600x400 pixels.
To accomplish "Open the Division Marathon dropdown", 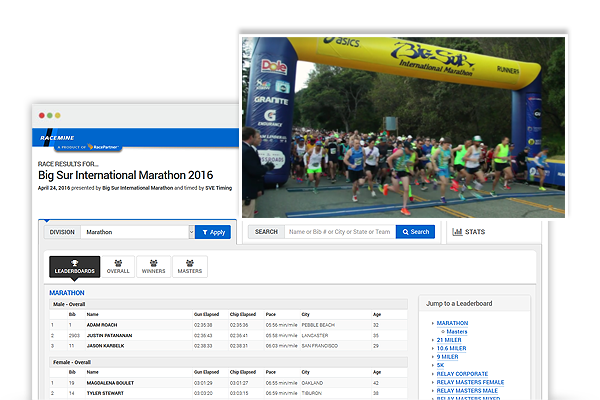I will coord(137,232).
